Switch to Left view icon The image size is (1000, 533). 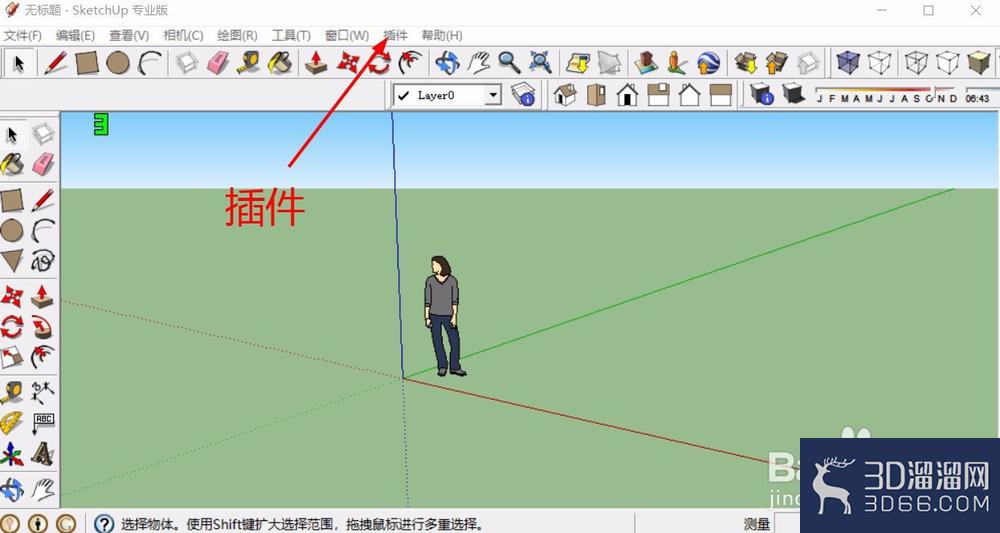pyautogui.click(x=721, y=94)
